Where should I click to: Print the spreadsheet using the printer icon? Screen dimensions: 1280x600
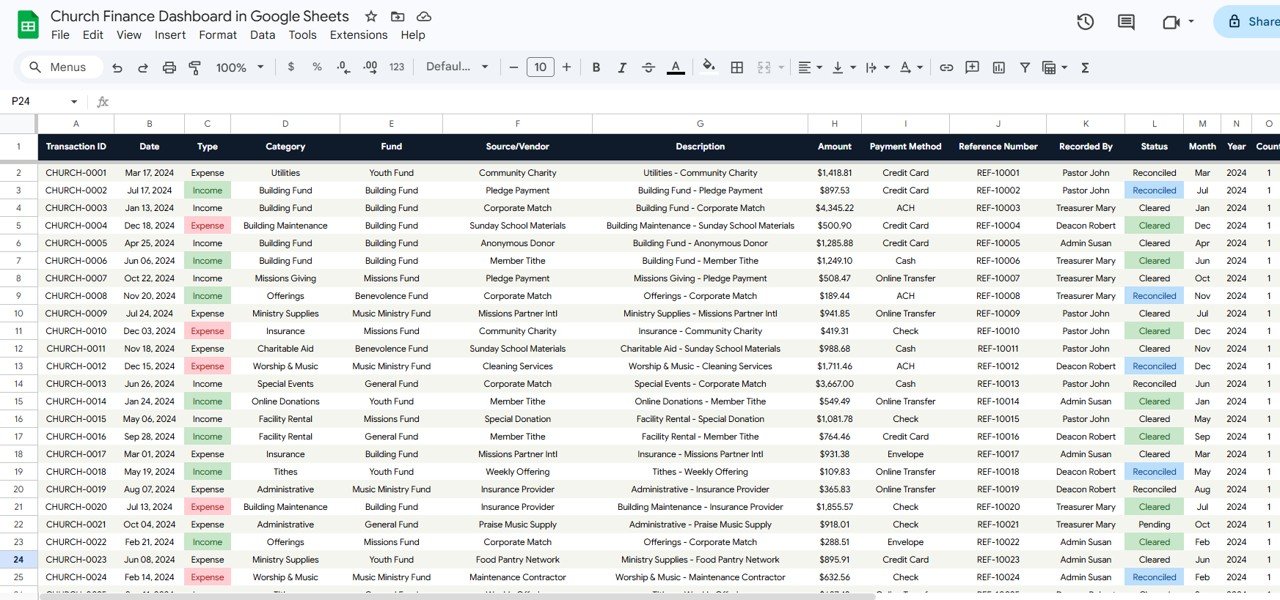pyautogui.click(x=169, y=67)
